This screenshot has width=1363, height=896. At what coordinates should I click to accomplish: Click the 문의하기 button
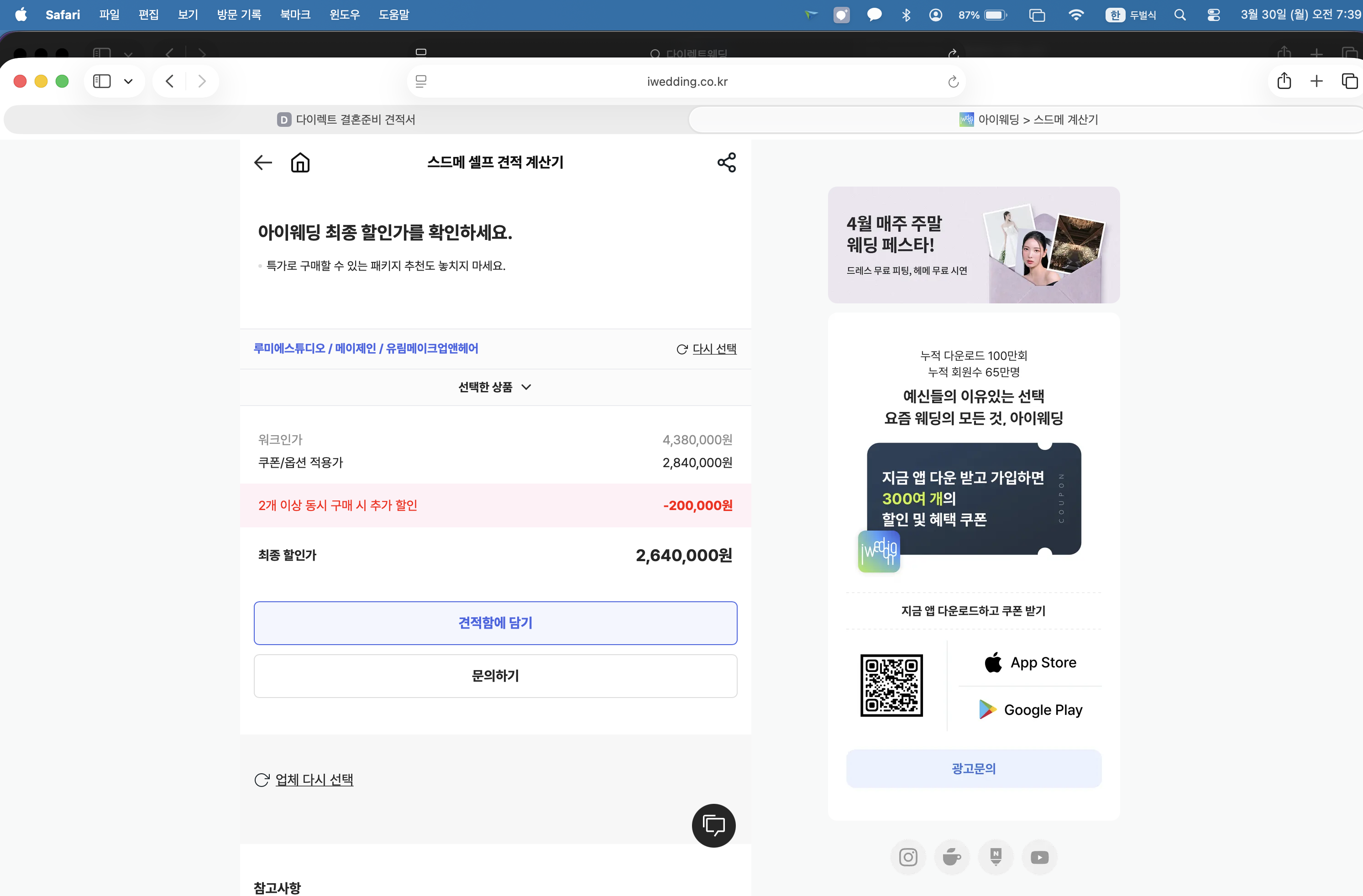(x=495, y=676)
